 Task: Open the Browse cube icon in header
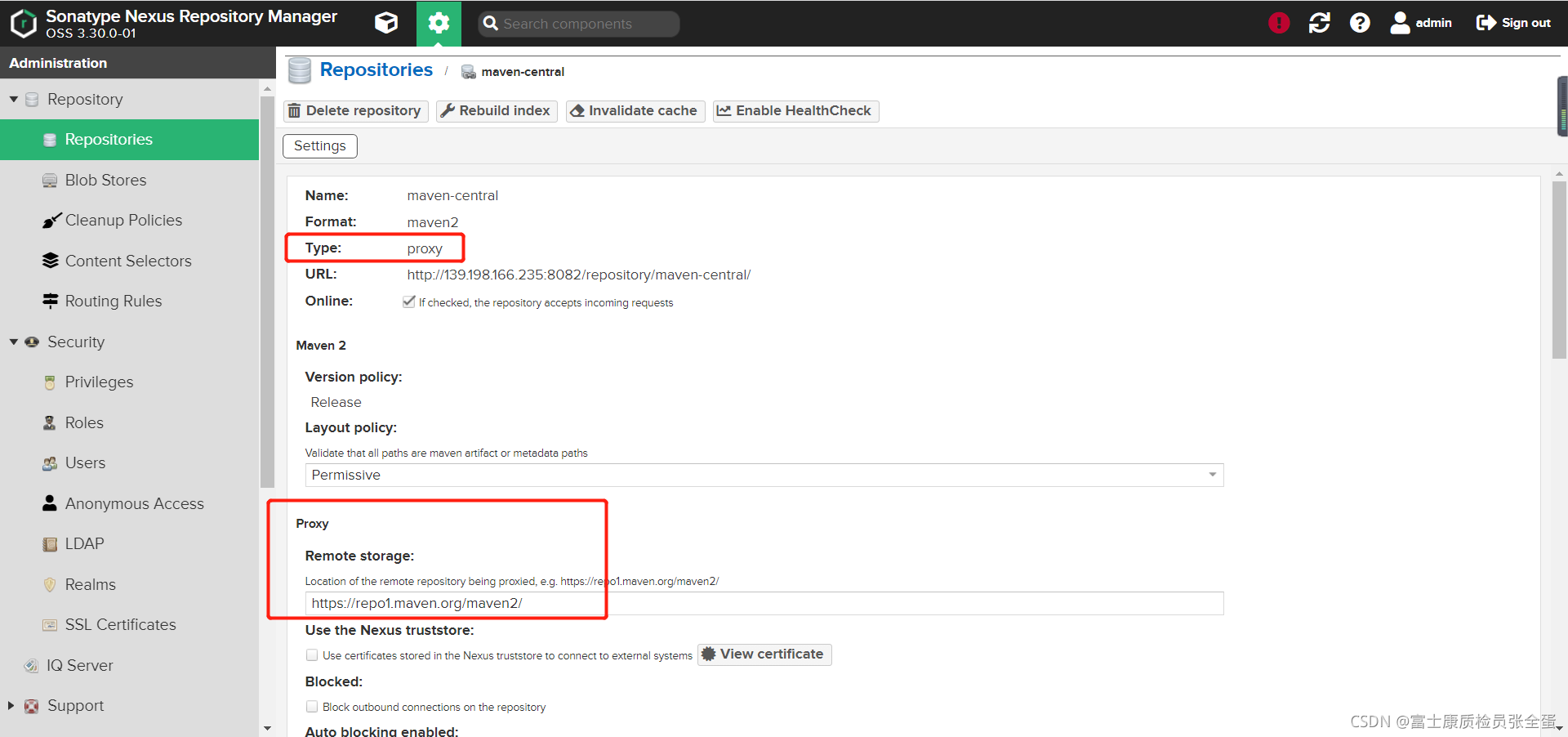386,23
